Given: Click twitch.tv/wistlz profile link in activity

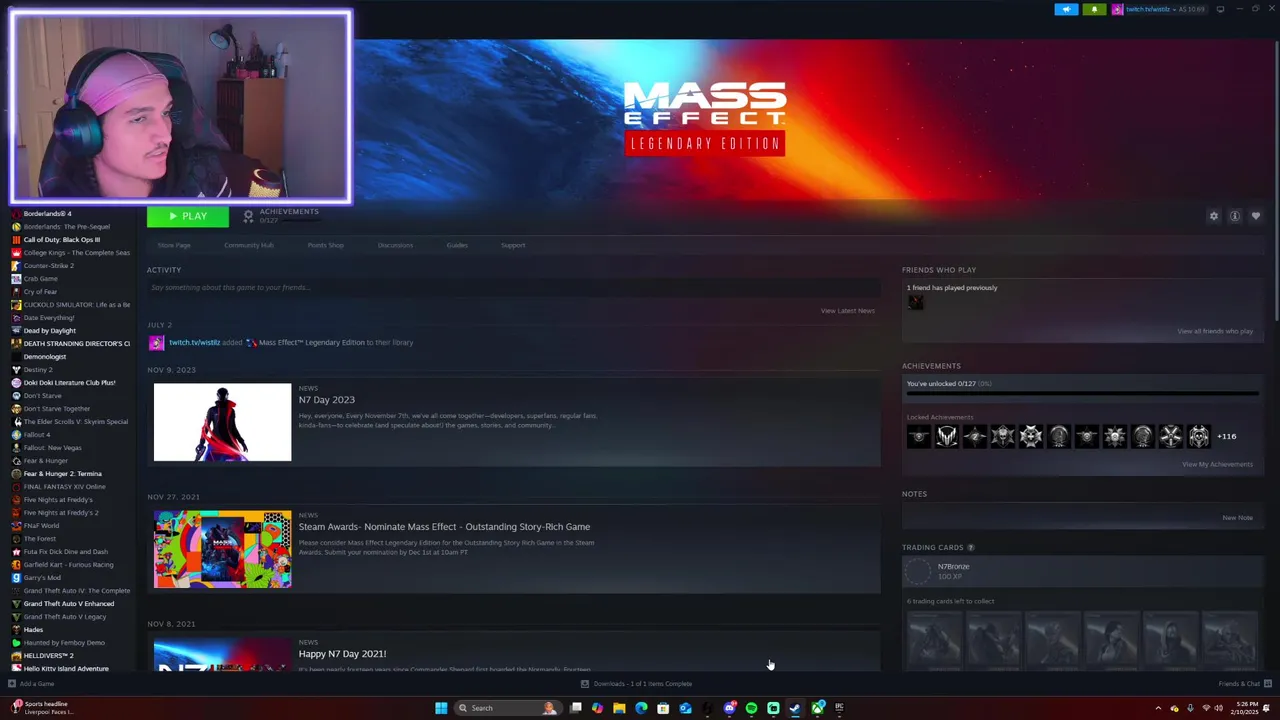Looking at the screenshot, I should pyautogui.click(x=194, y=342).
